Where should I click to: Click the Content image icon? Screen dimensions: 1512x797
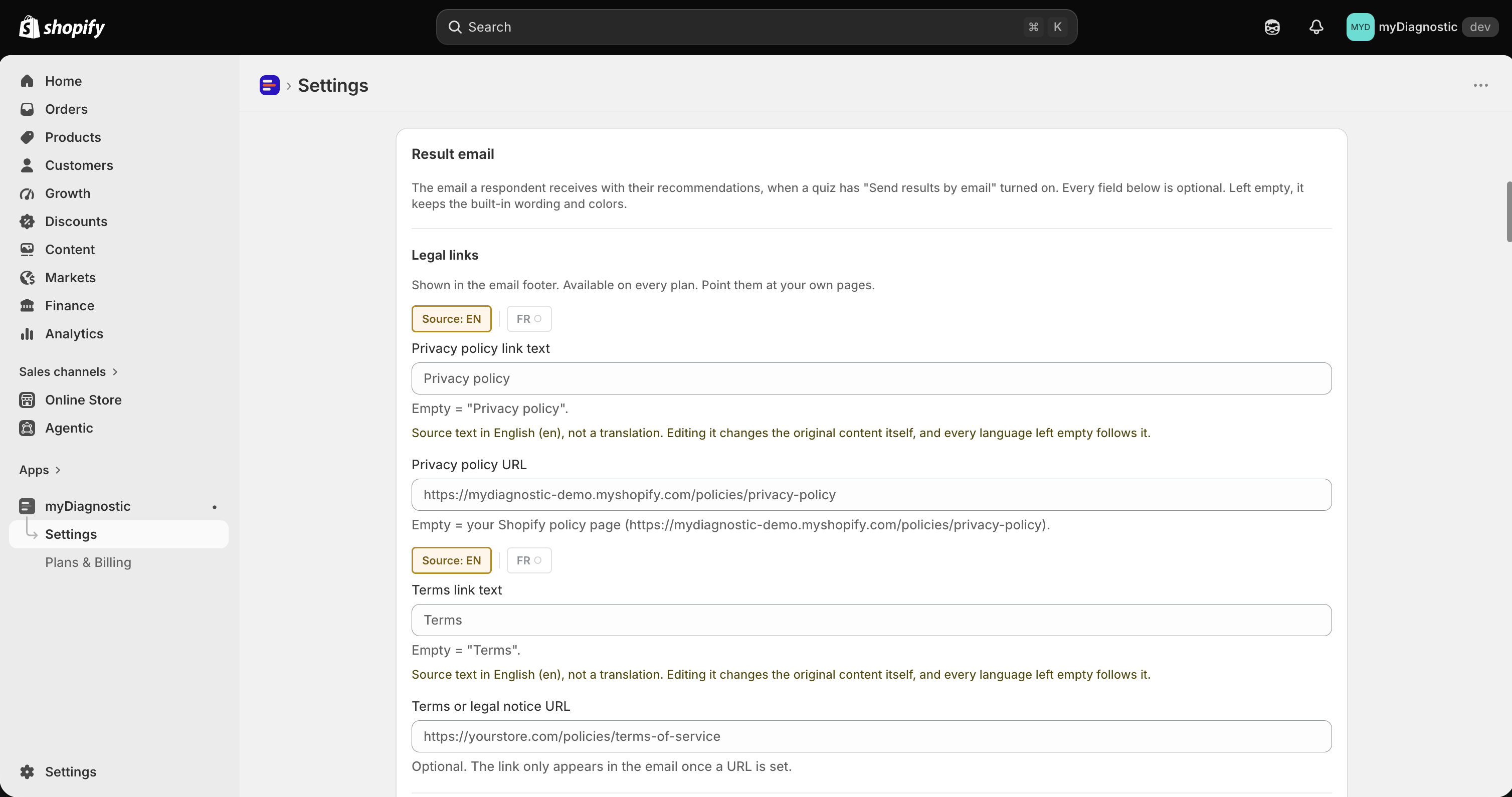pyautogui.click(x=27, y=250)
